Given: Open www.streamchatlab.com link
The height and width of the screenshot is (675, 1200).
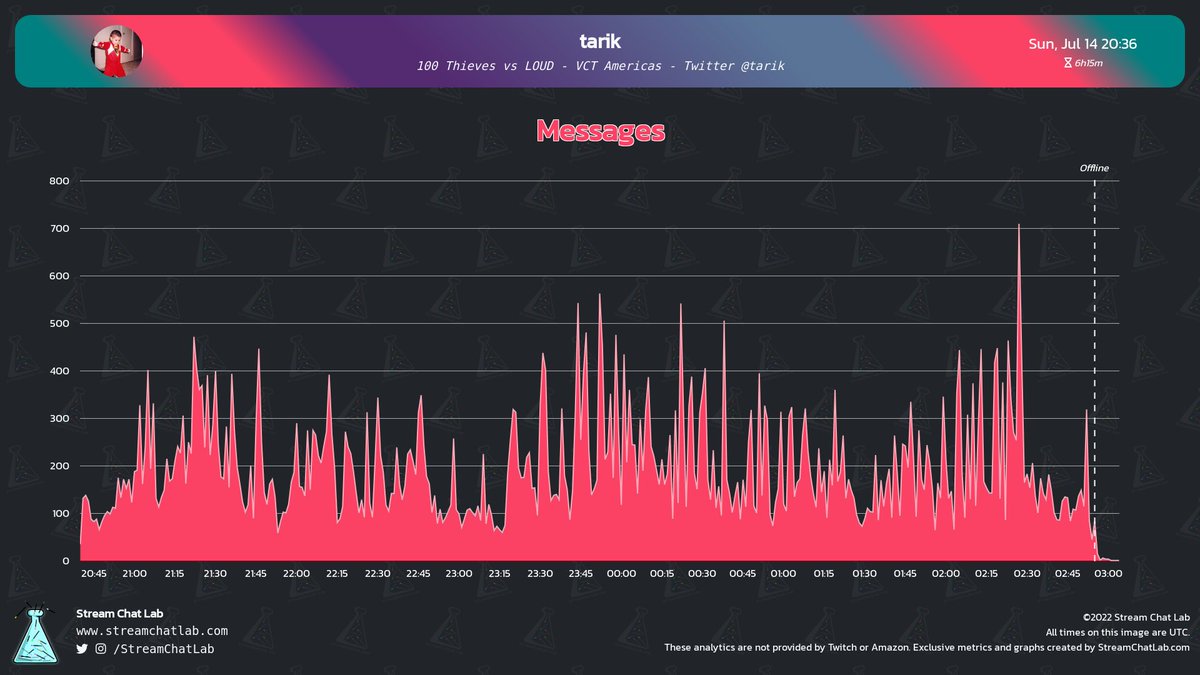Looking at the screenshot, I should (x=154, y=630).
